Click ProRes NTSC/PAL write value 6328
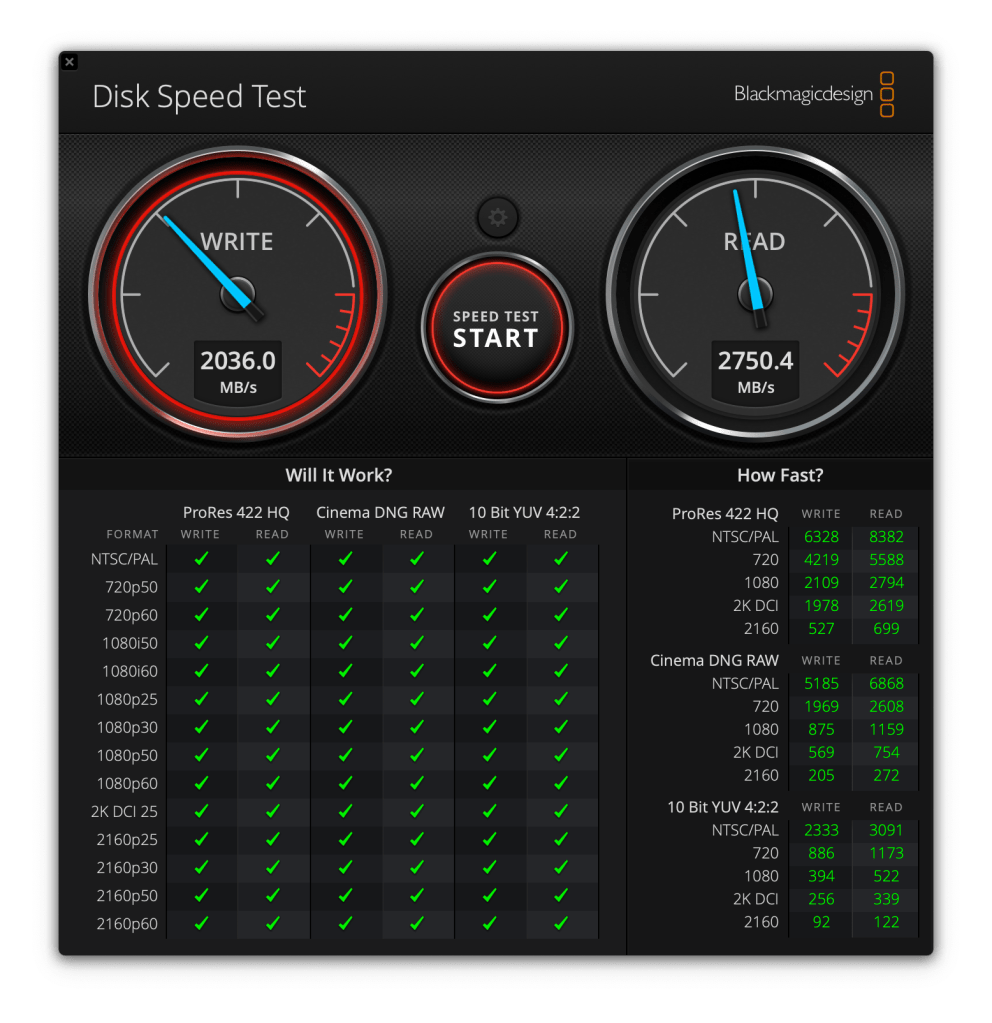The image size is (992, 1023). click(x=821, y=537)
